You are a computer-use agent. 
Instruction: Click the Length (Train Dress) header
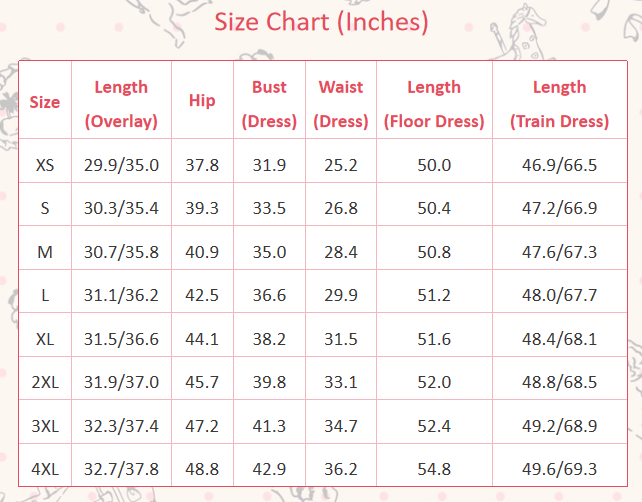click(559, 104)
